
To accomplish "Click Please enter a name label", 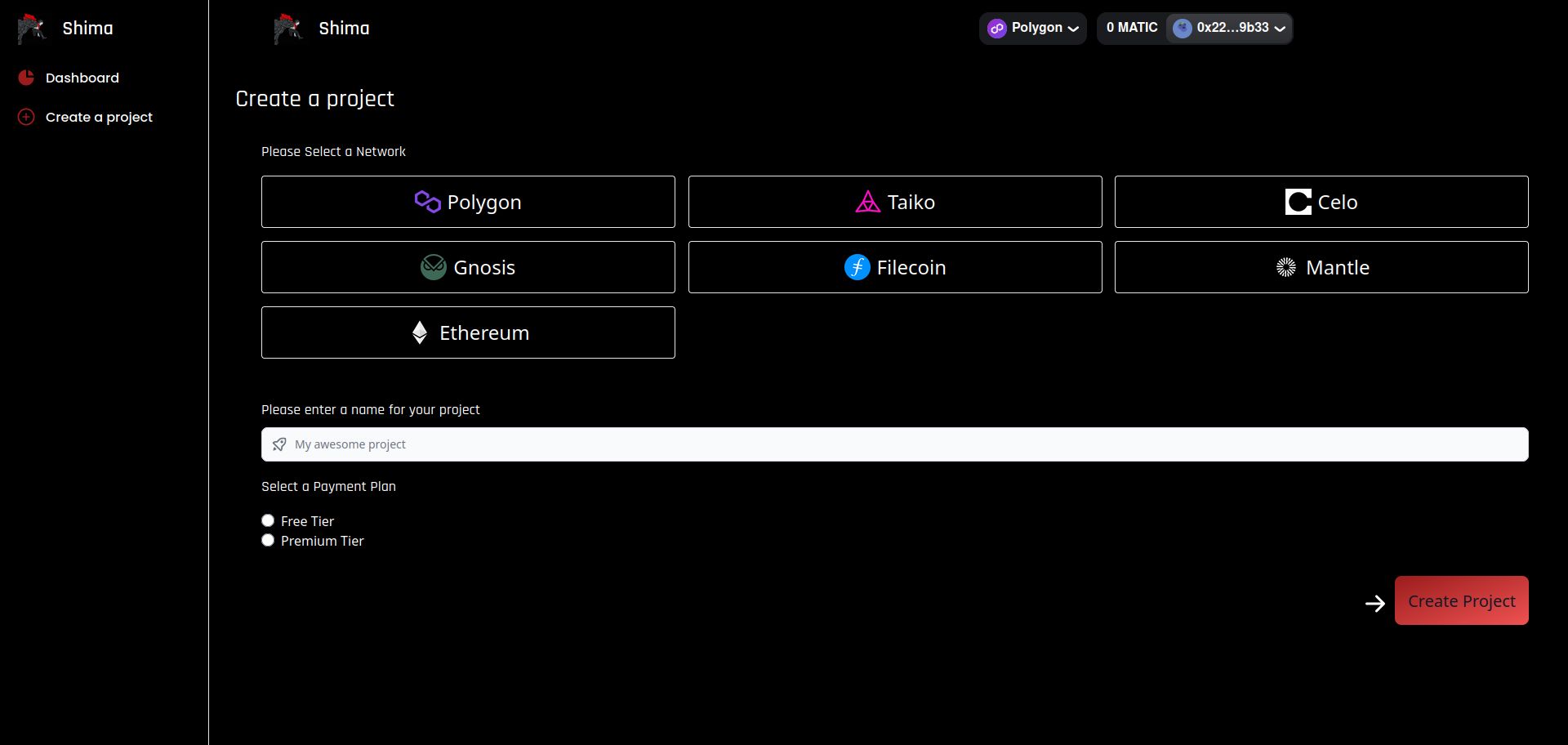I will (370, 409).
